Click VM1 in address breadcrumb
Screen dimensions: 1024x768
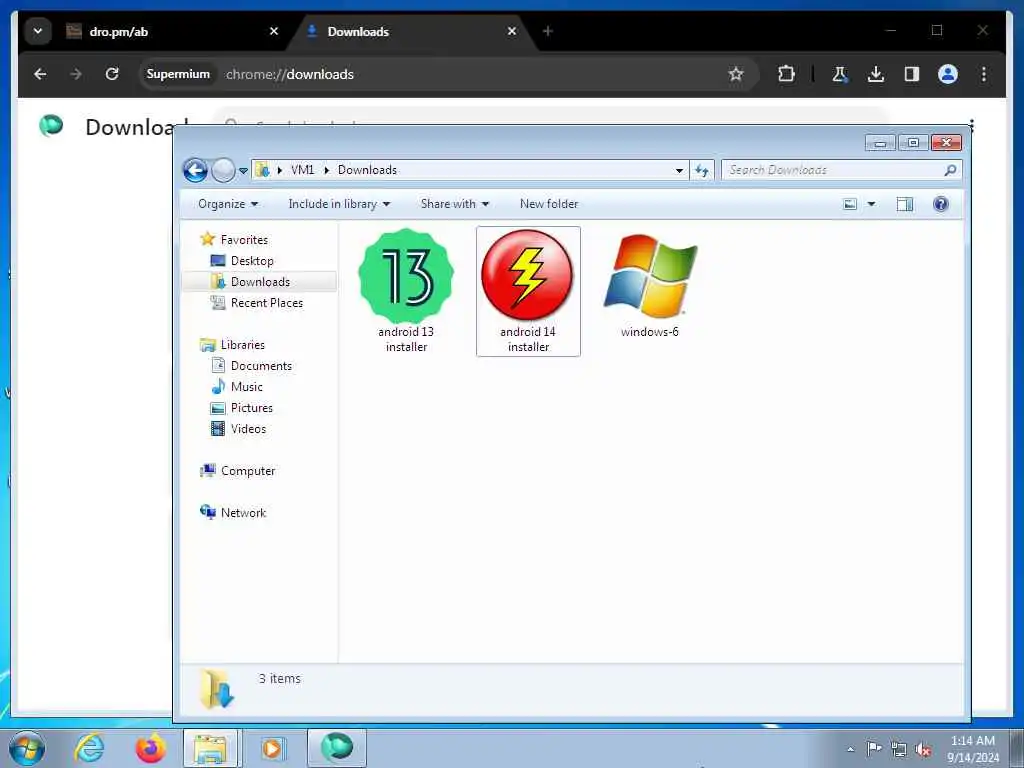[x=302, y=170]
